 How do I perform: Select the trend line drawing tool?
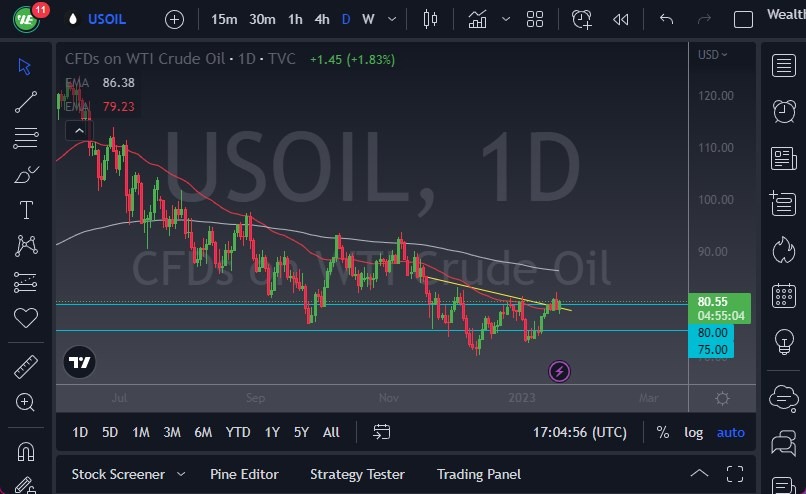pyautogui.click(x=26, y=101)
